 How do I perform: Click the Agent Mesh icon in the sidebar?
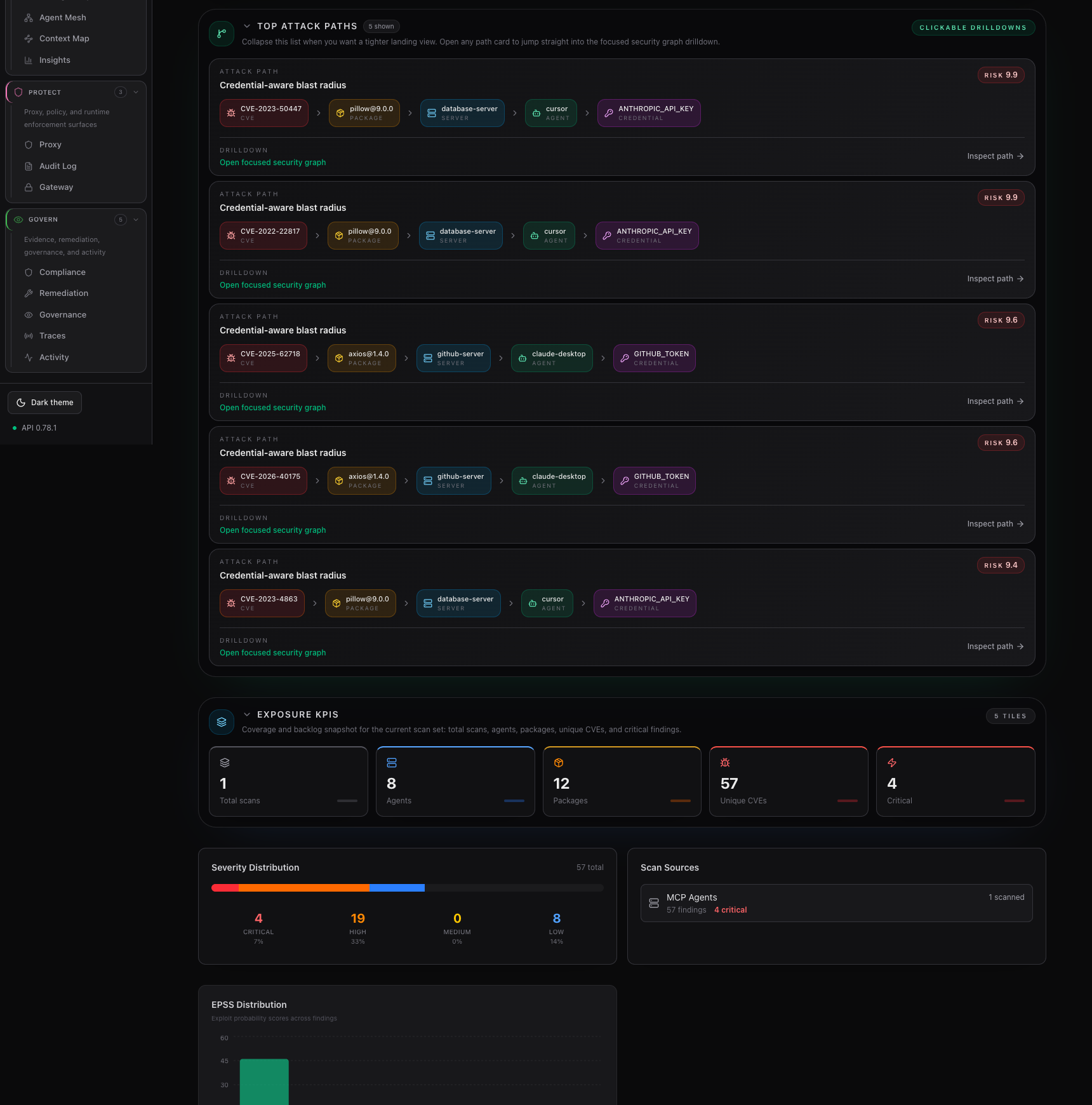[x=29, y=17]
